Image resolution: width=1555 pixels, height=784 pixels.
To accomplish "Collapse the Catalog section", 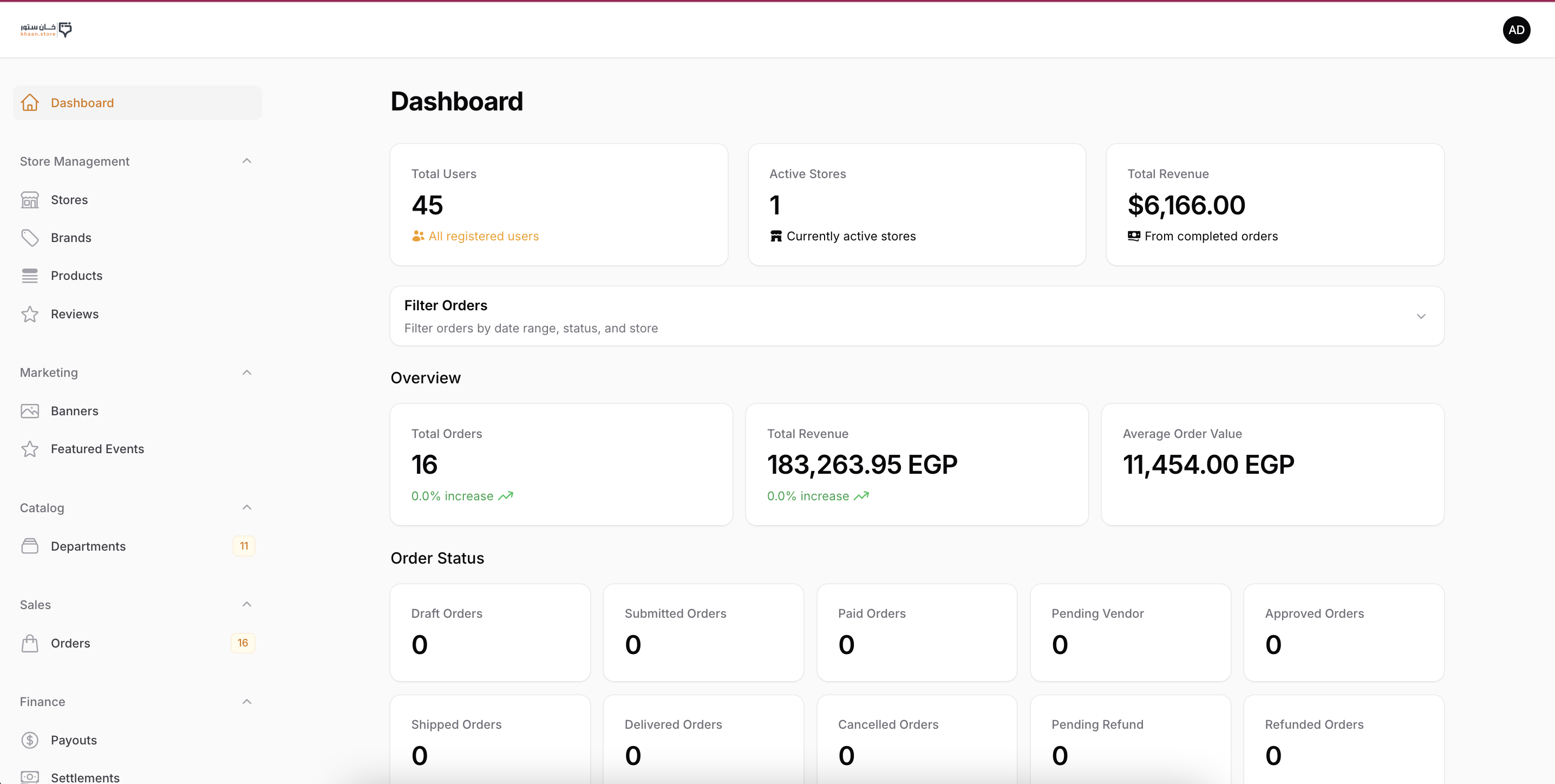I will click(x=246, y=507).
